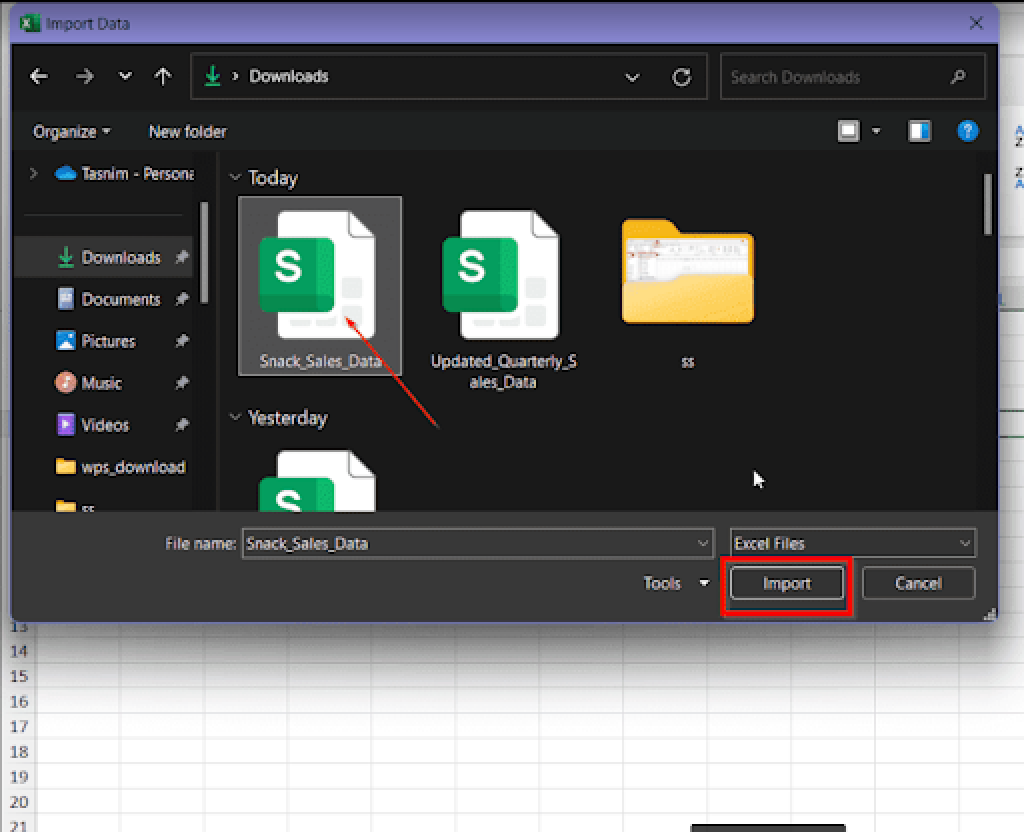Click the back navigation arrow
Image resolution: width=1024 pixels, height=832 pixels.
(39, 76)
